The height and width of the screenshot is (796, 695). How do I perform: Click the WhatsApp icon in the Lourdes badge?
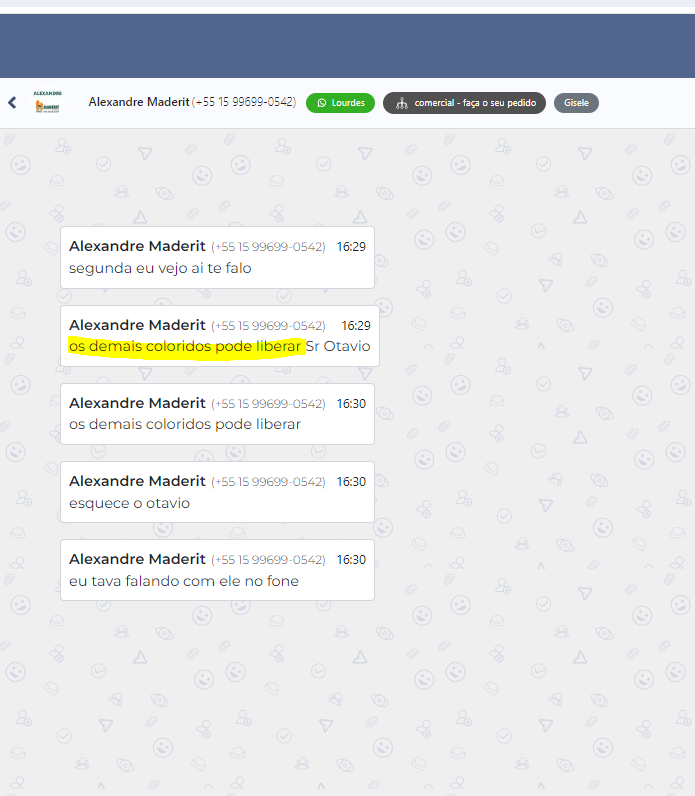322,103
